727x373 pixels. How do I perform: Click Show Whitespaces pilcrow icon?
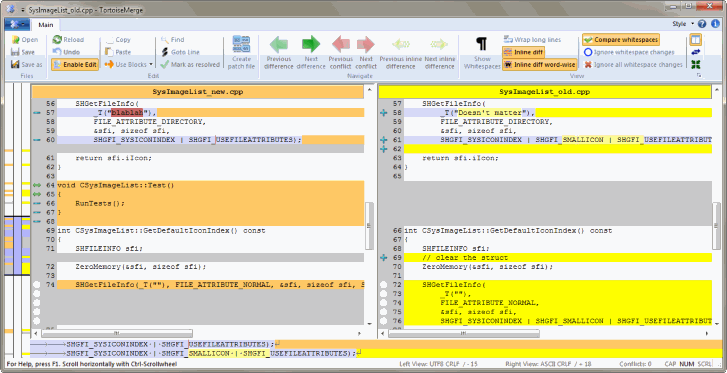[x=482, y=44]
